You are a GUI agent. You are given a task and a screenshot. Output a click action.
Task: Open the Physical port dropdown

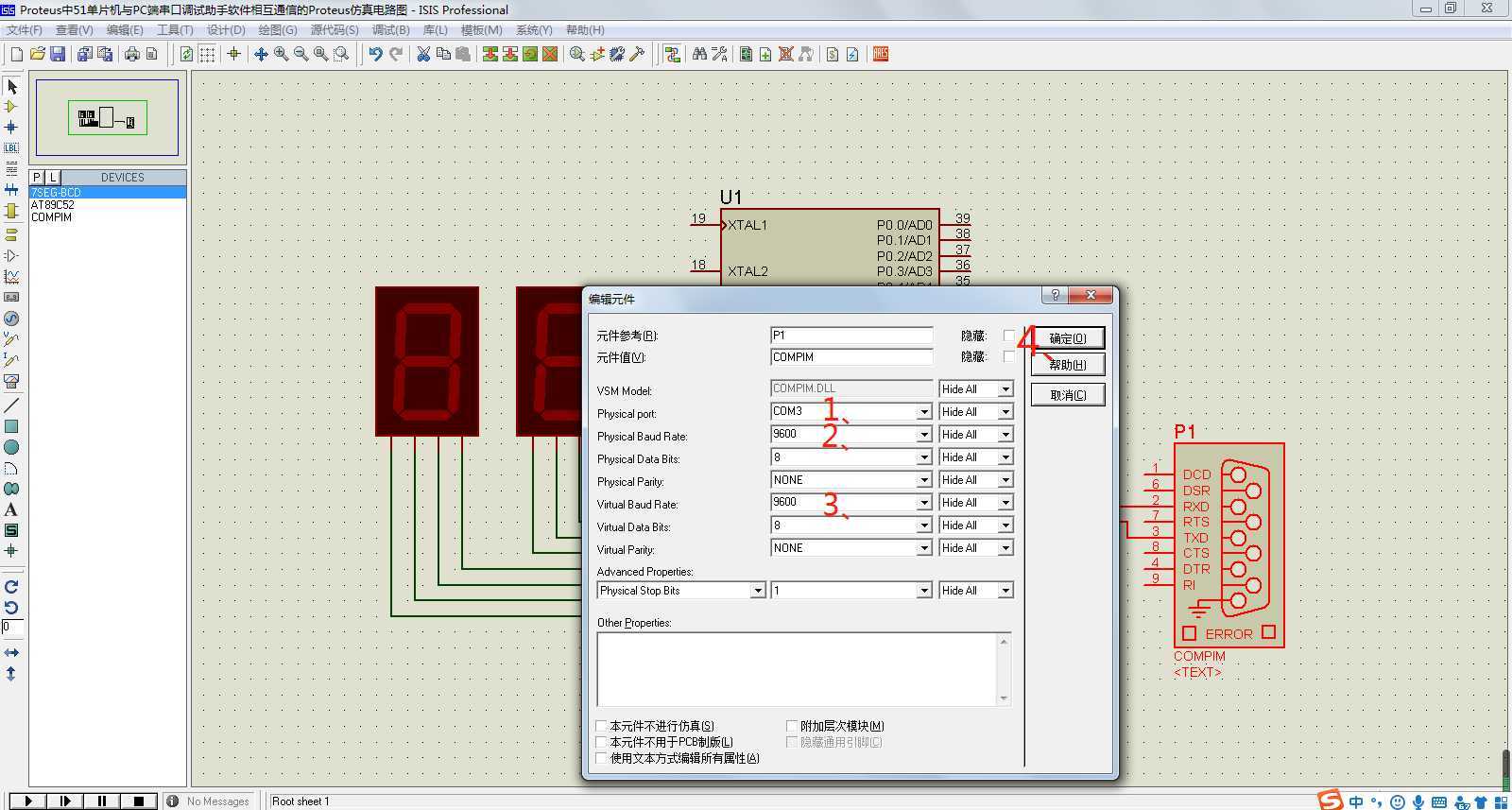click(x=923, y=412)
